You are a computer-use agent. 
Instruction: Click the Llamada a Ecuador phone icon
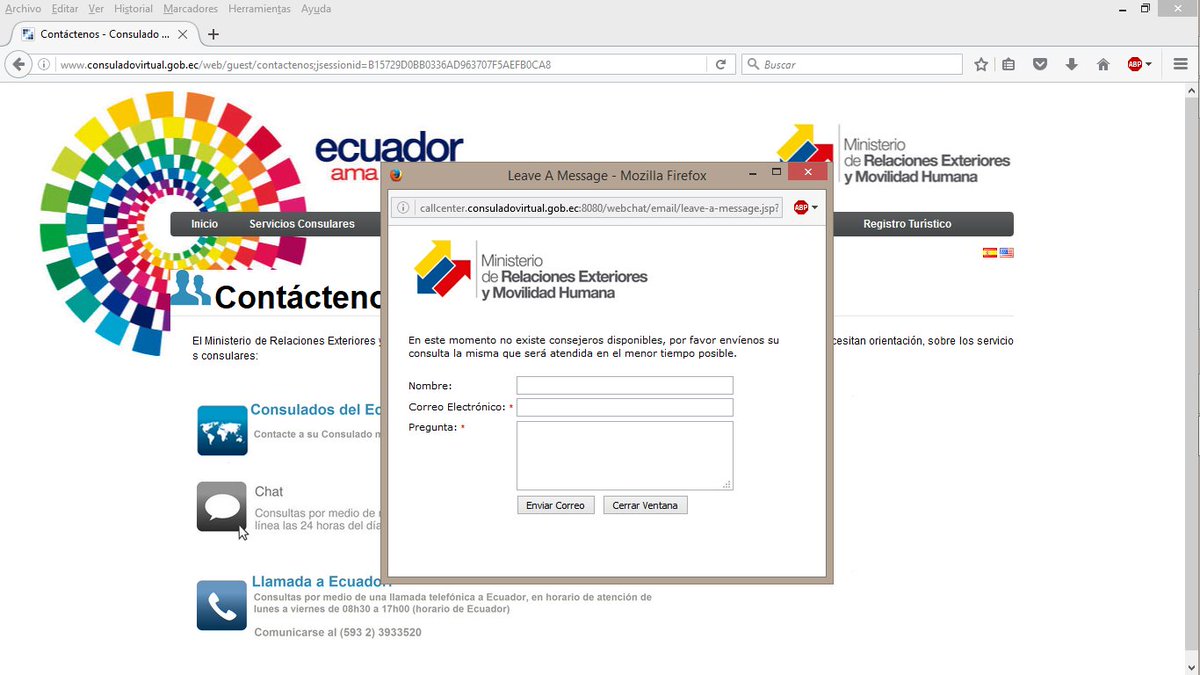point(222,605)
